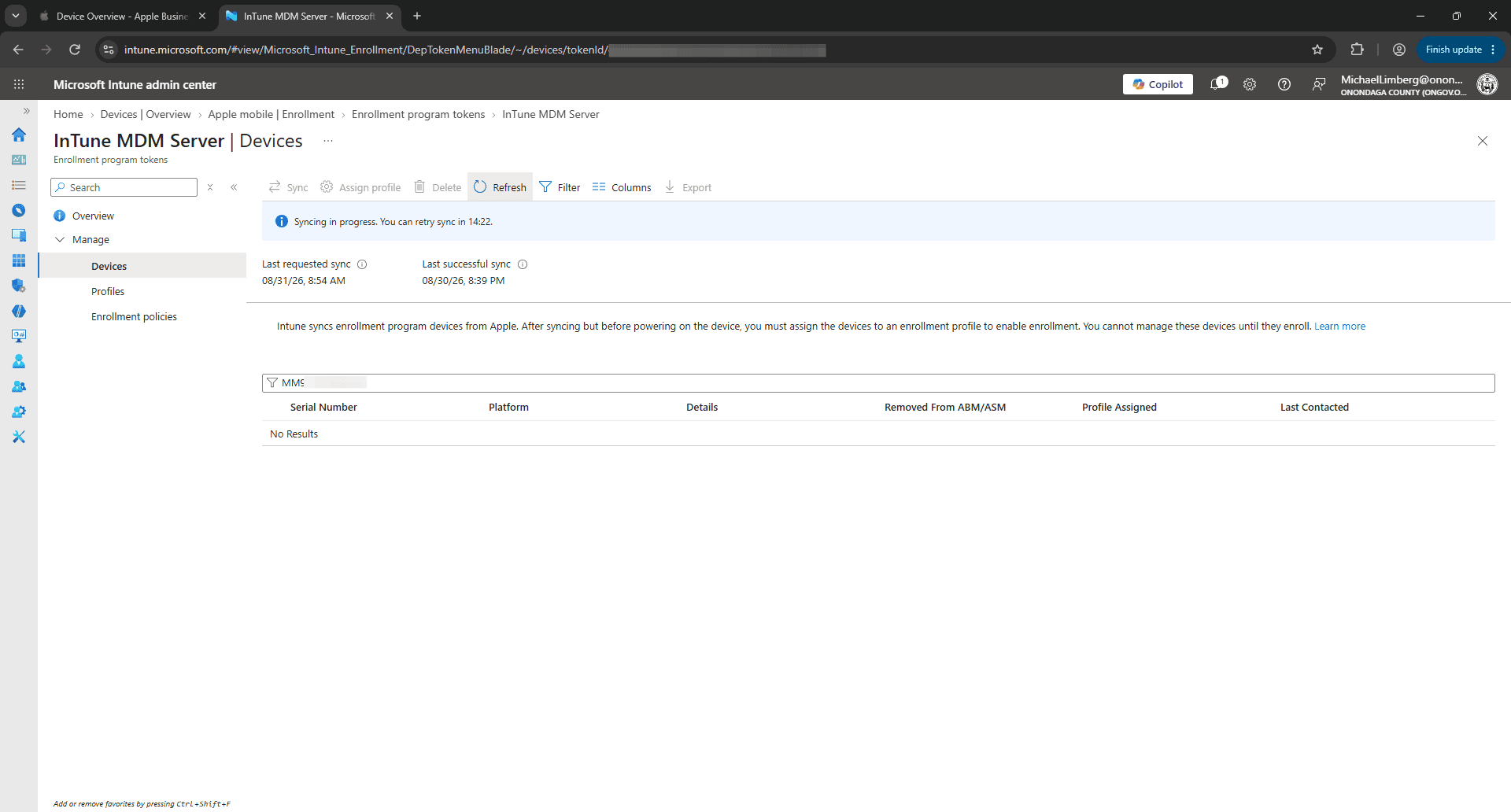Open the ellipsis more options by title
Screen dimensions: 1511x812
[x=328, y=141]
